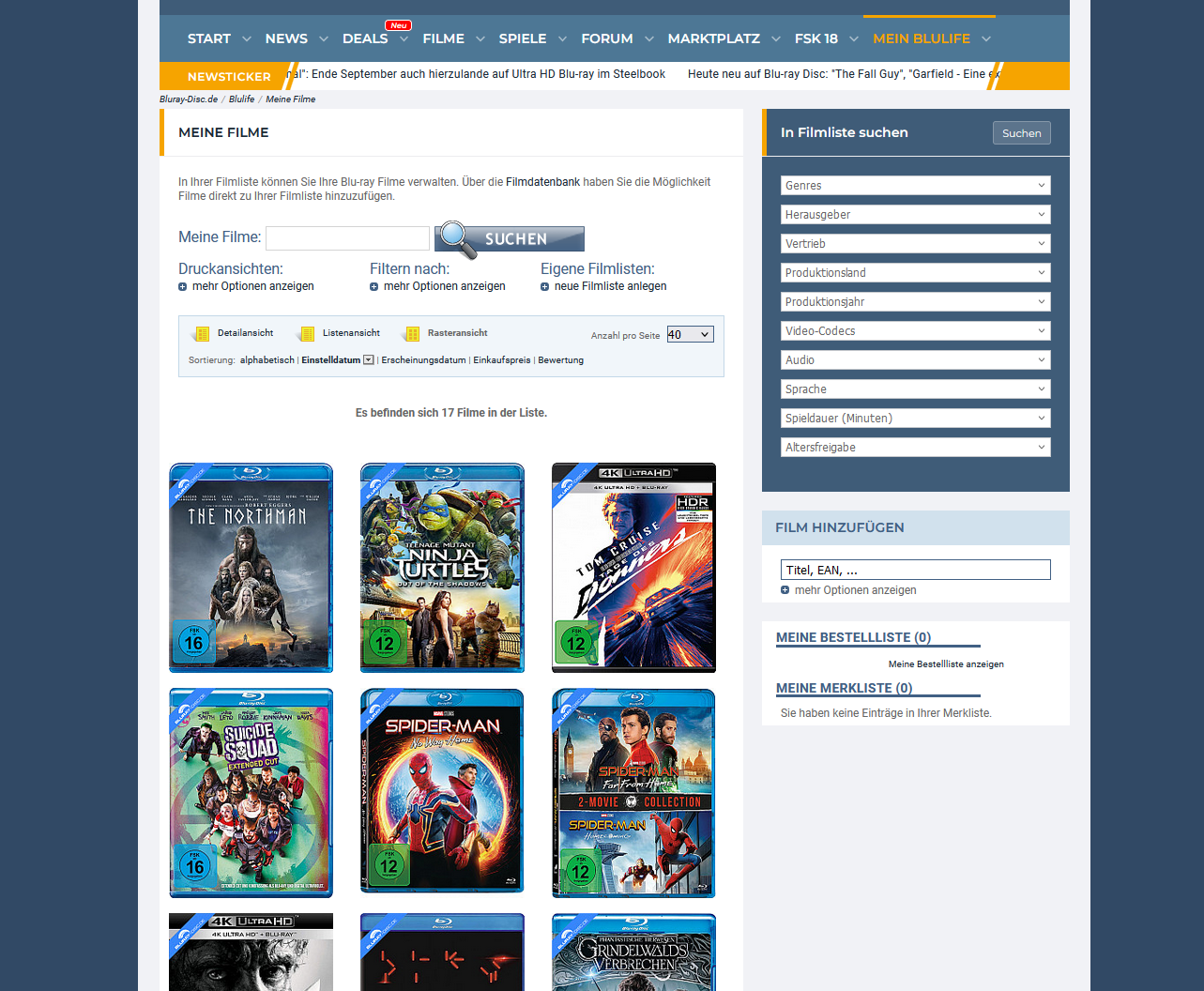Expand the Genres dropdown
The image size is (1204, 991).
point(915,186)
